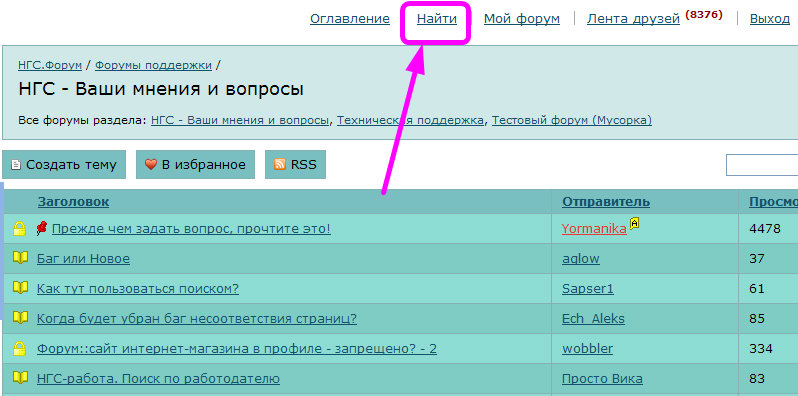This screenshot has width=798, height=396.
Task: View the profile of user wobbler
Action: (587, 349)
